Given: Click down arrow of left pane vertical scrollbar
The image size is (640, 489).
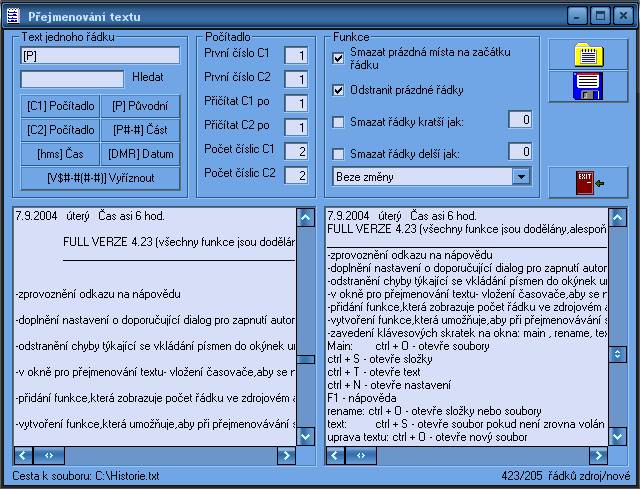Looking at the screenshot, I should click(306, 436).
